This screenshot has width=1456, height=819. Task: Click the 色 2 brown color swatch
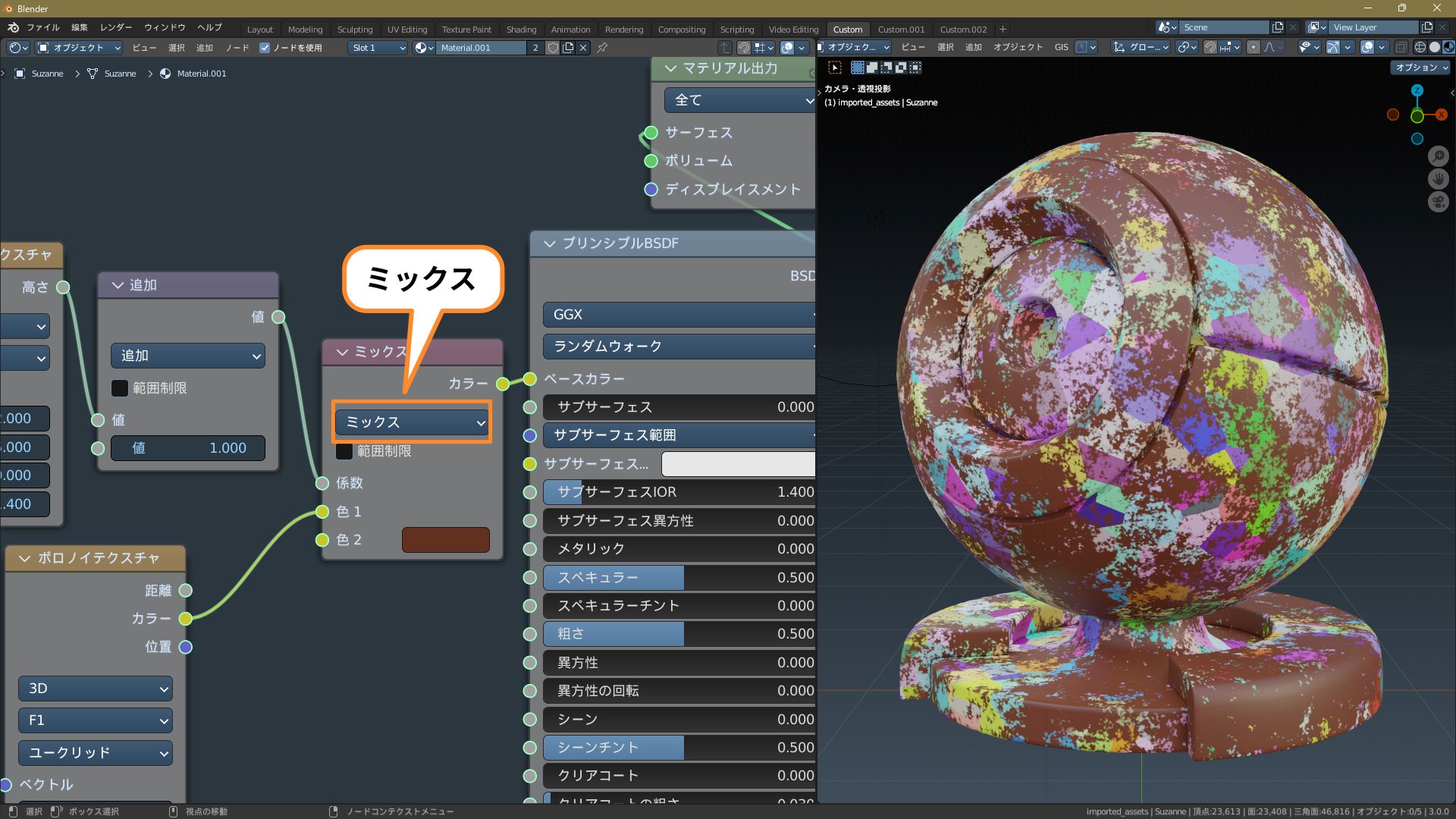[x=446, y=540]
